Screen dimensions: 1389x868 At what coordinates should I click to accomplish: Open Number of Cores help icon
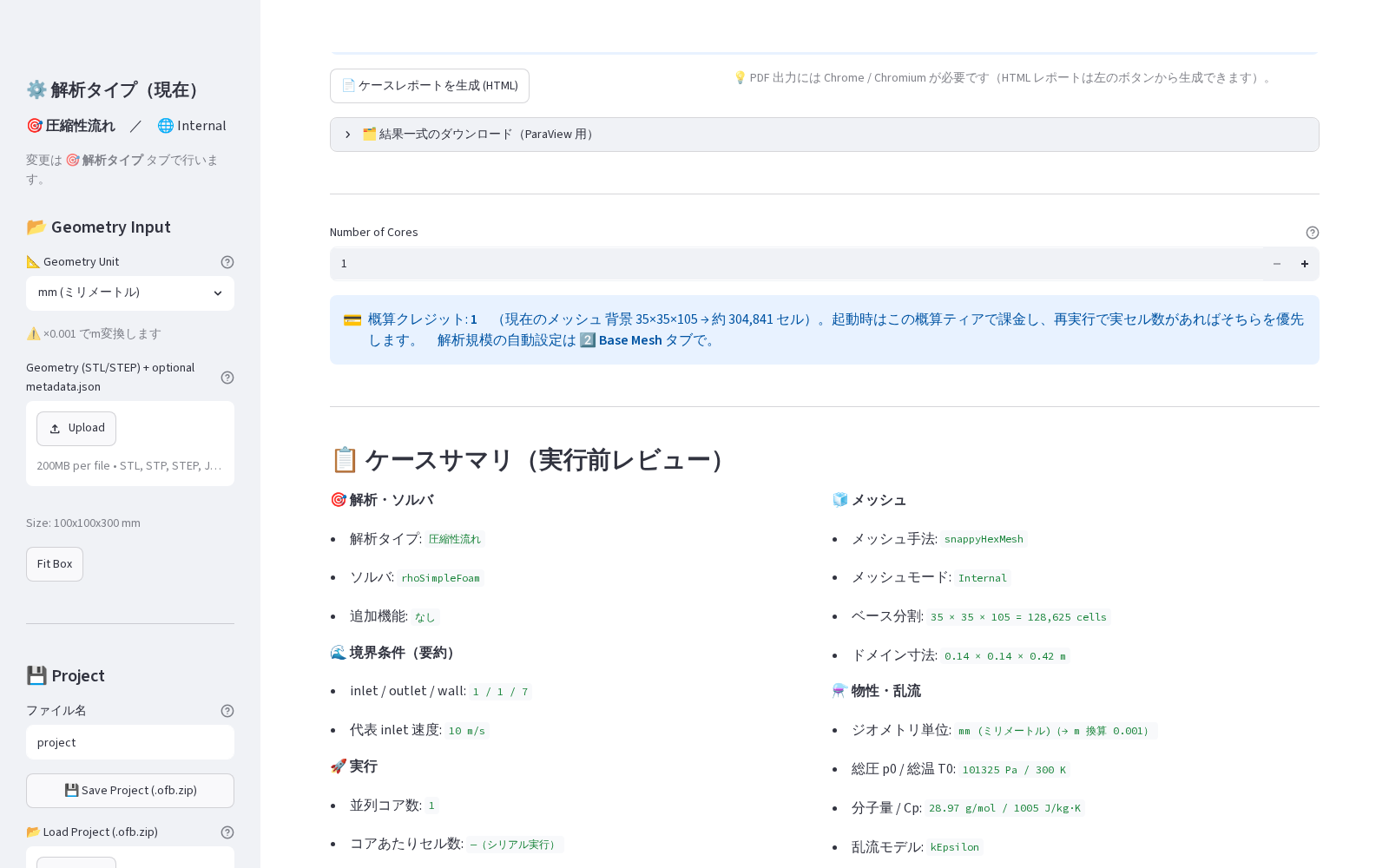pyautogui.click(x=1313, y=233)
